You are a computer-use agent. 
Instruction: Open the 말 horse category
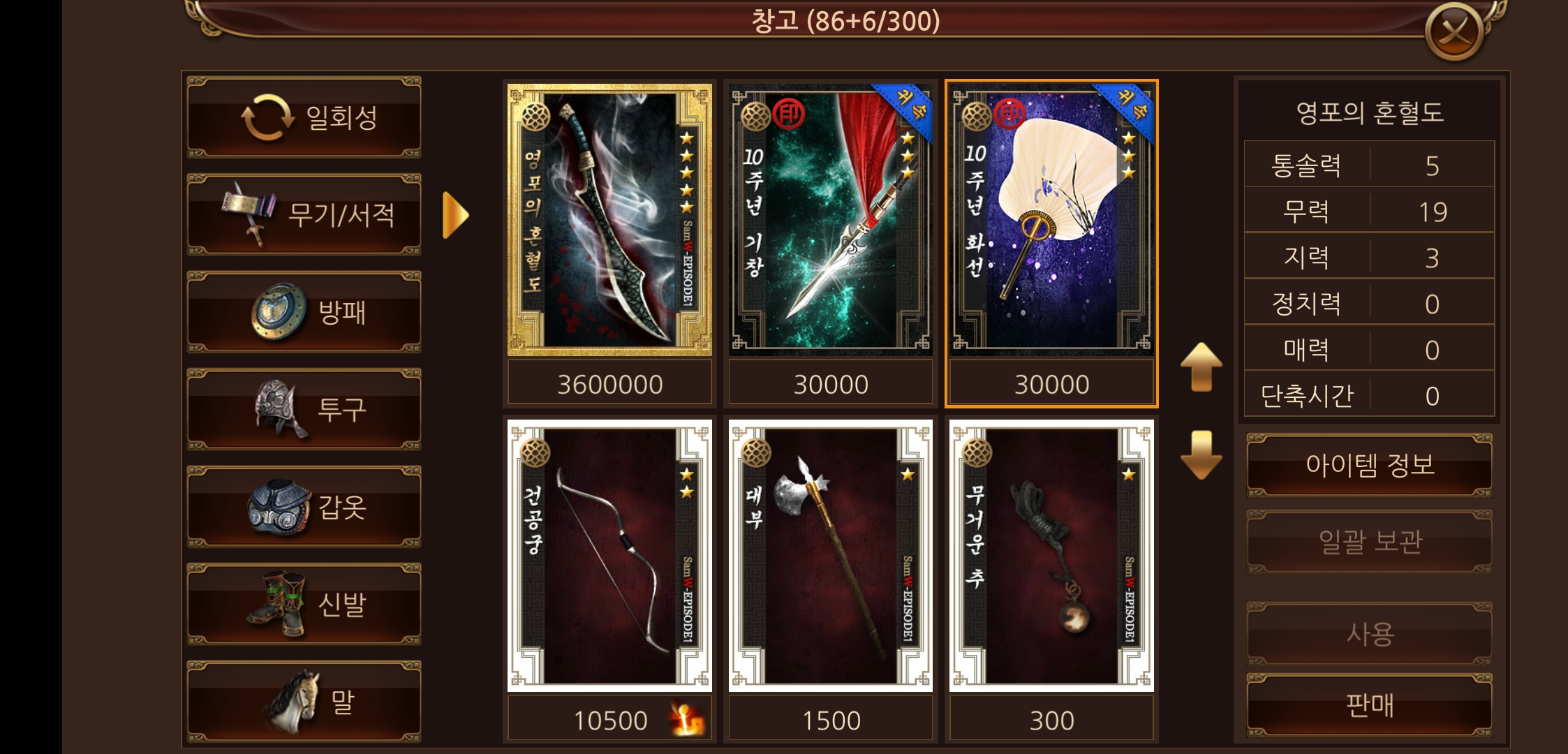pos(304,702)
